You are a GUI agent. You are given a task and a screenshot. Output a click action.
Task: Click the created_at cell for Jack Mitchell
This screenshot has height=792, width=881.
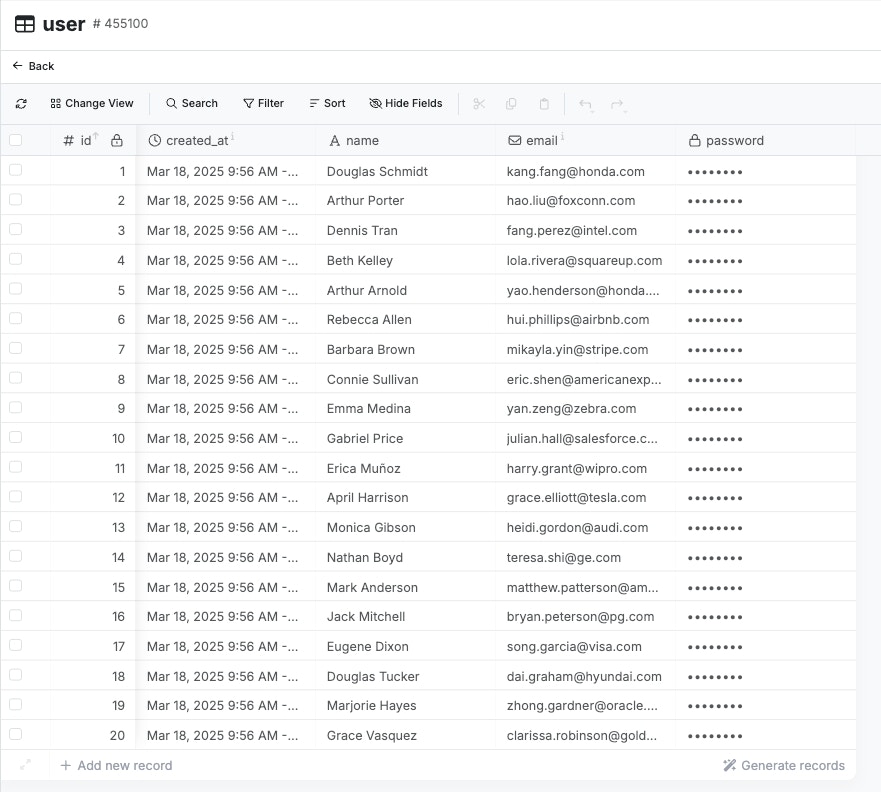tap(226, 617)
